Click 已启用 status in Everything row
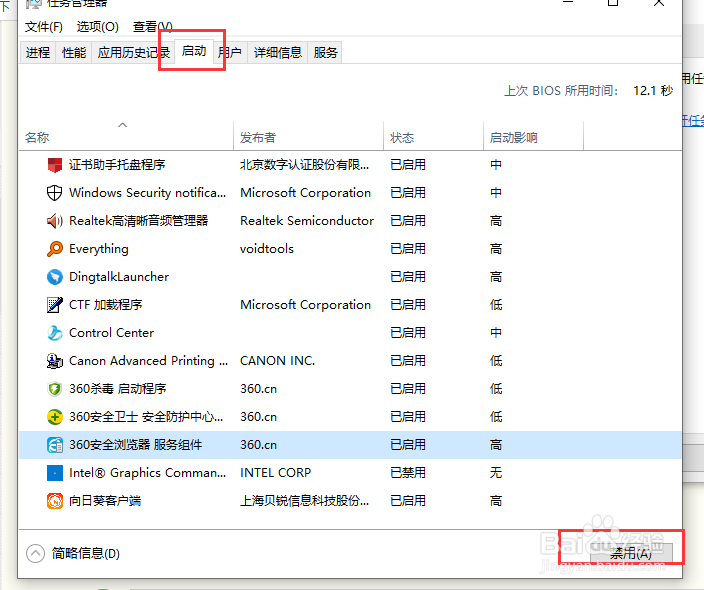 pos(408,249)
